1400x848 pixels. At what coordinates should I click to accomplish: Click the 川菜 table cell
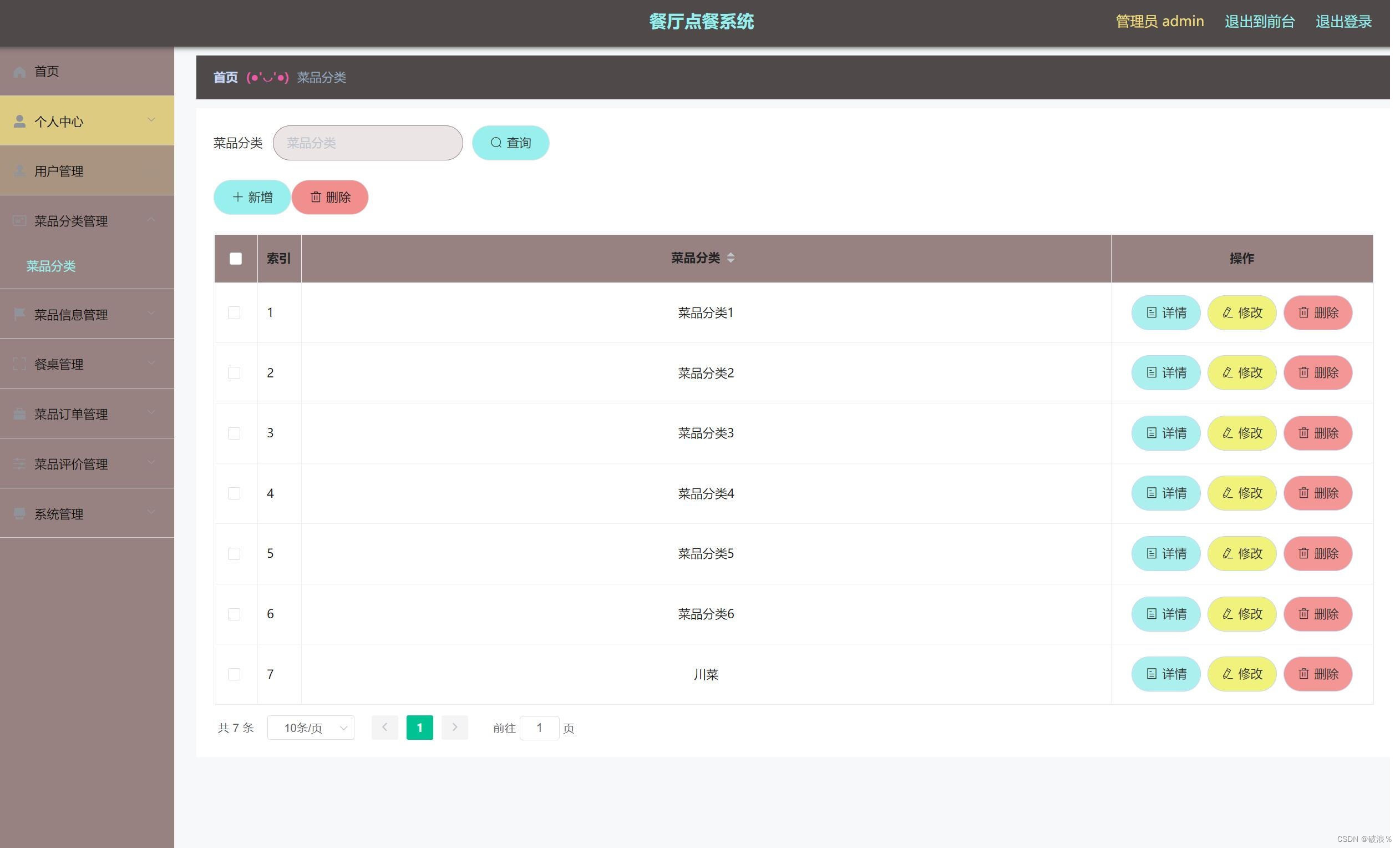click(706, 674)
